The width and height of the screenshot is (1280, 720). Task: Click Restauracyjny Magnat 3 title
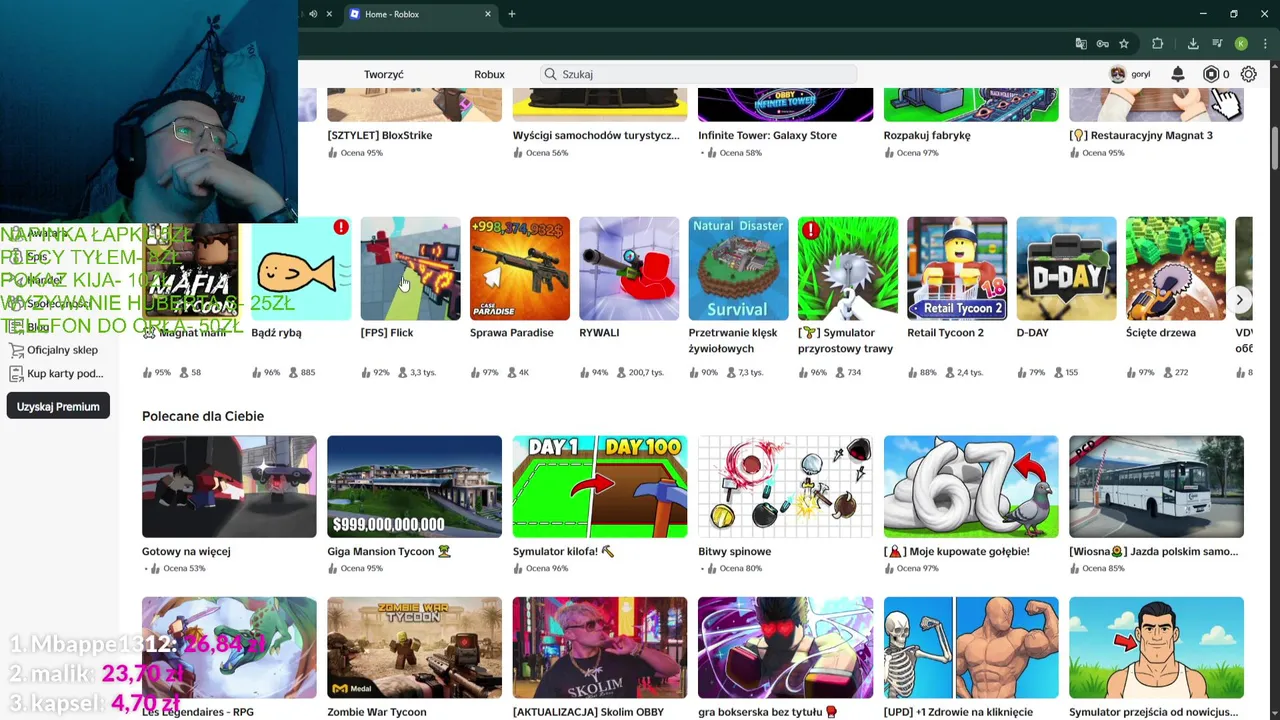(x=1141, y=135)
